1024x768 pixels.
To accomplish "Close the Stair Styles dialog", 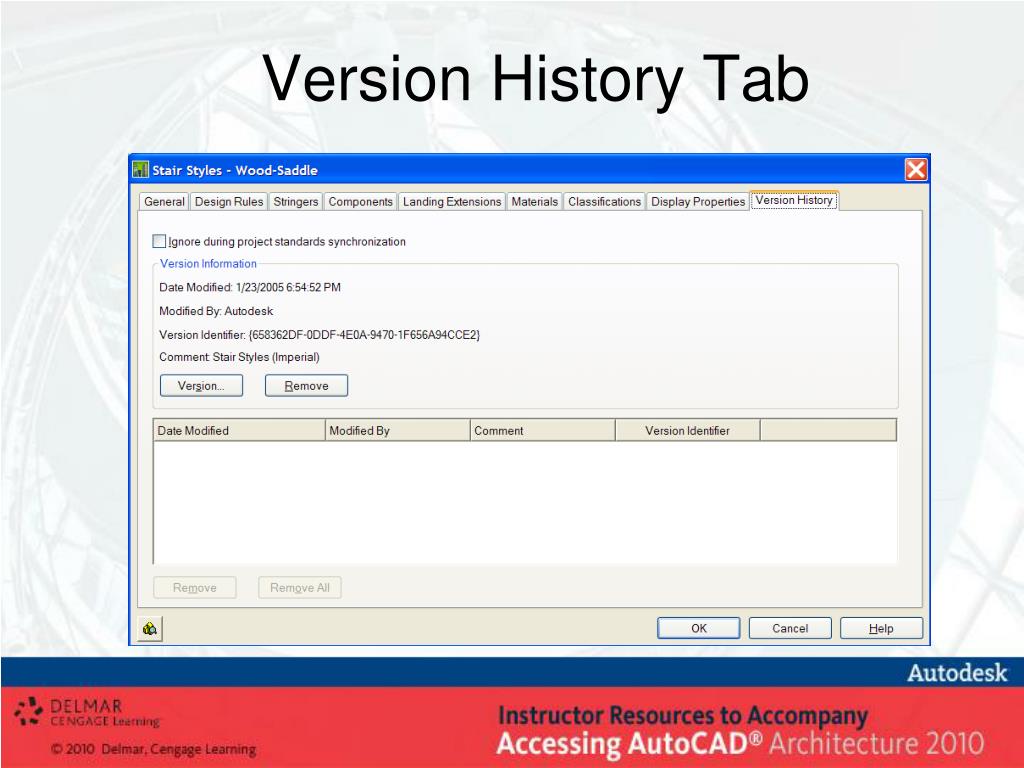I will (916, 170).
